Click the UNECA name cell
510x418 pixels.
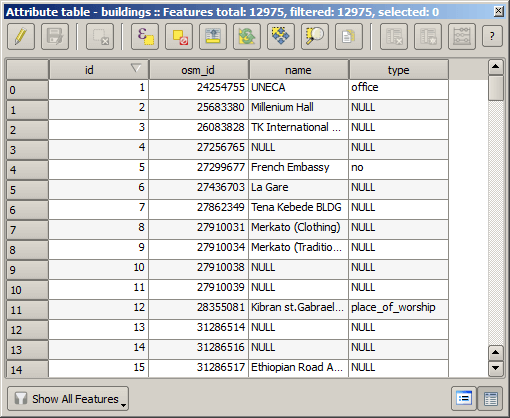298,87
